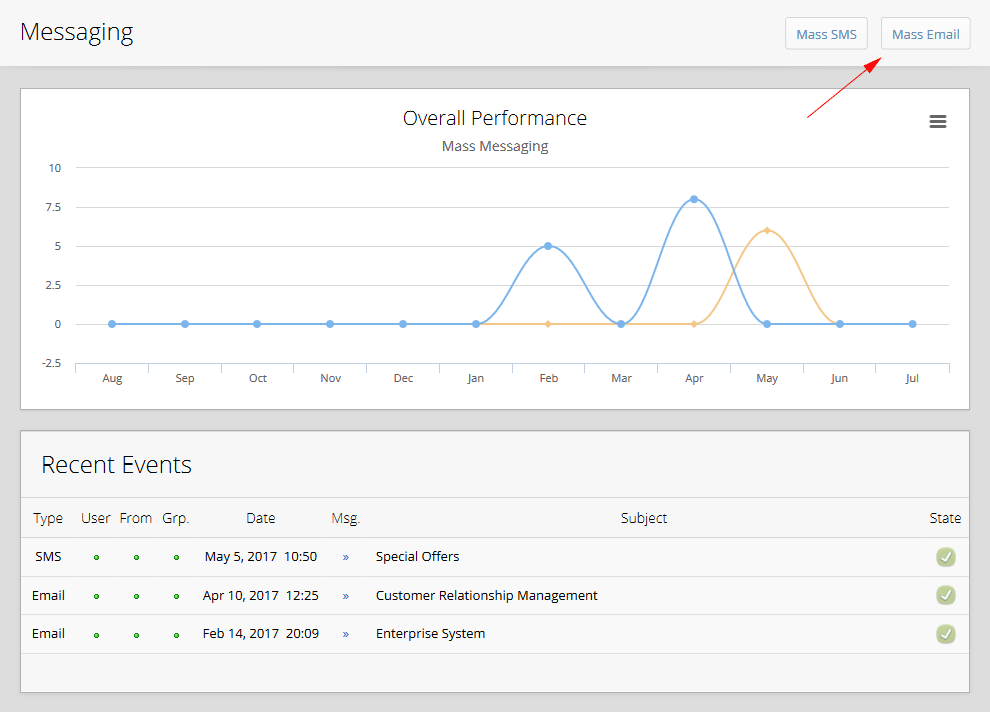Select the blue data point at the April peak
The height and width of the screenshot is (712, 990).
[694, 199]
